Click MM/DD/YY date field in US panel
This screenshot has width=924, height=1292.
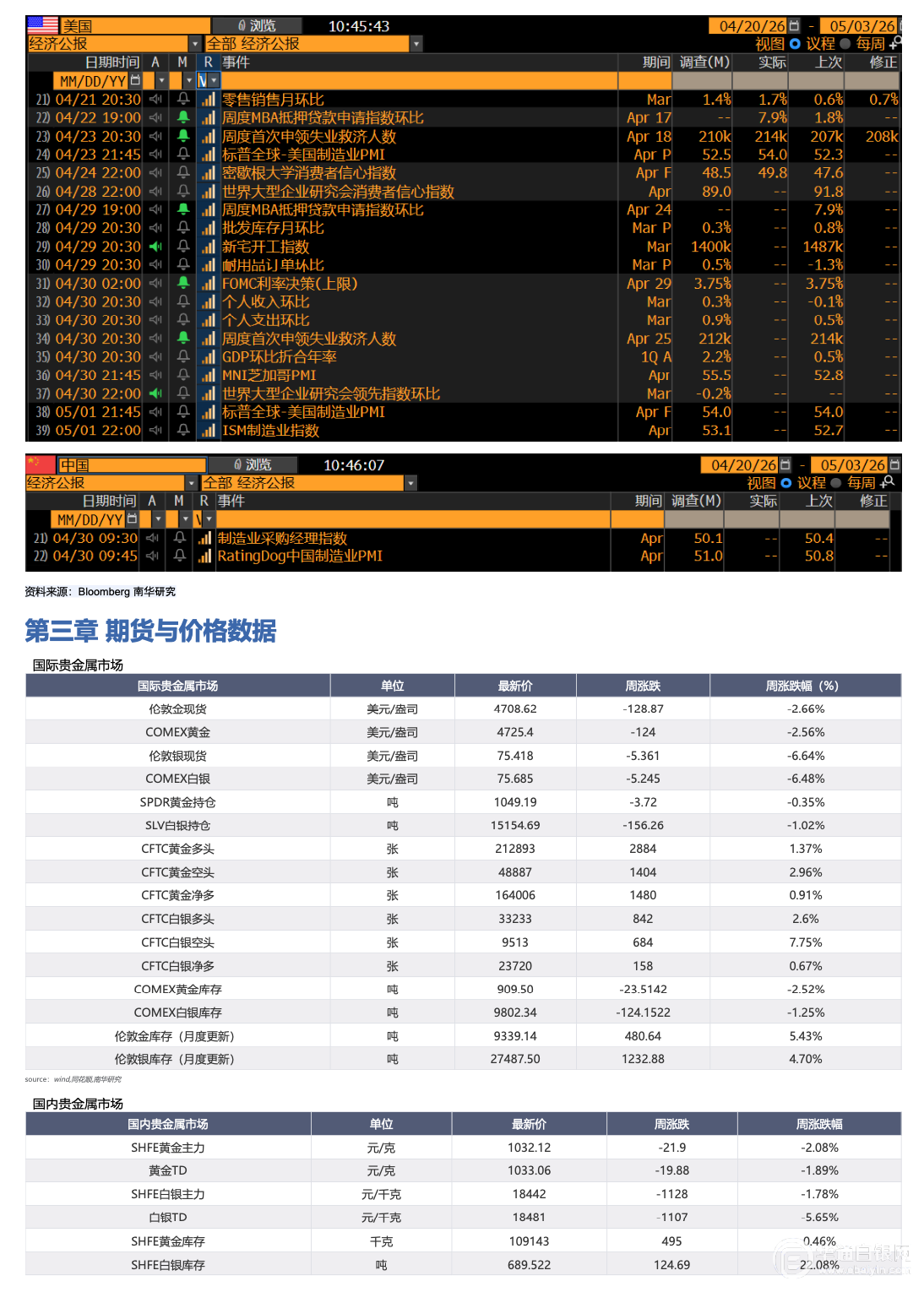coord(92,81)
